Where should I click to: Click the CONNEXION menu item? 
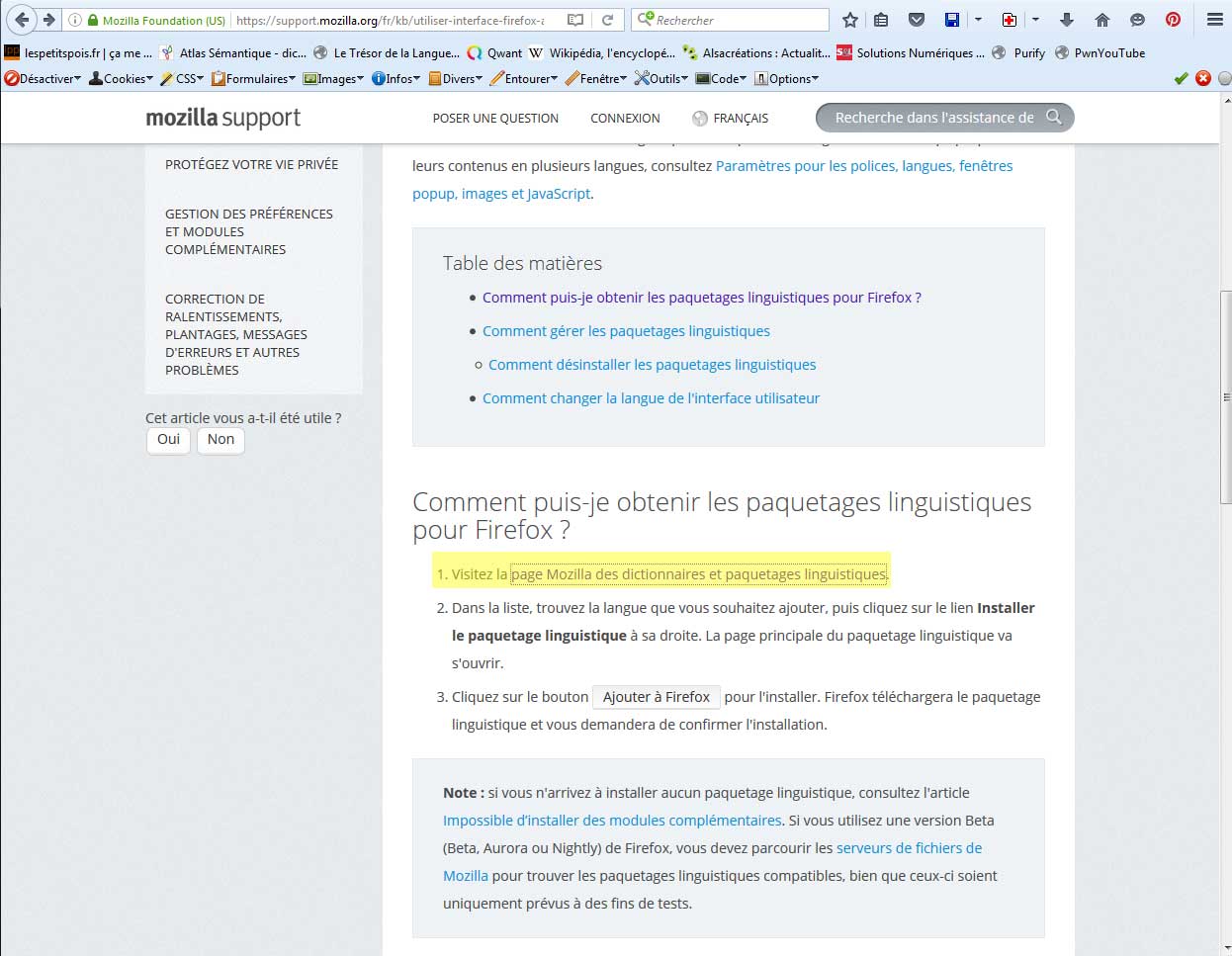625,119
